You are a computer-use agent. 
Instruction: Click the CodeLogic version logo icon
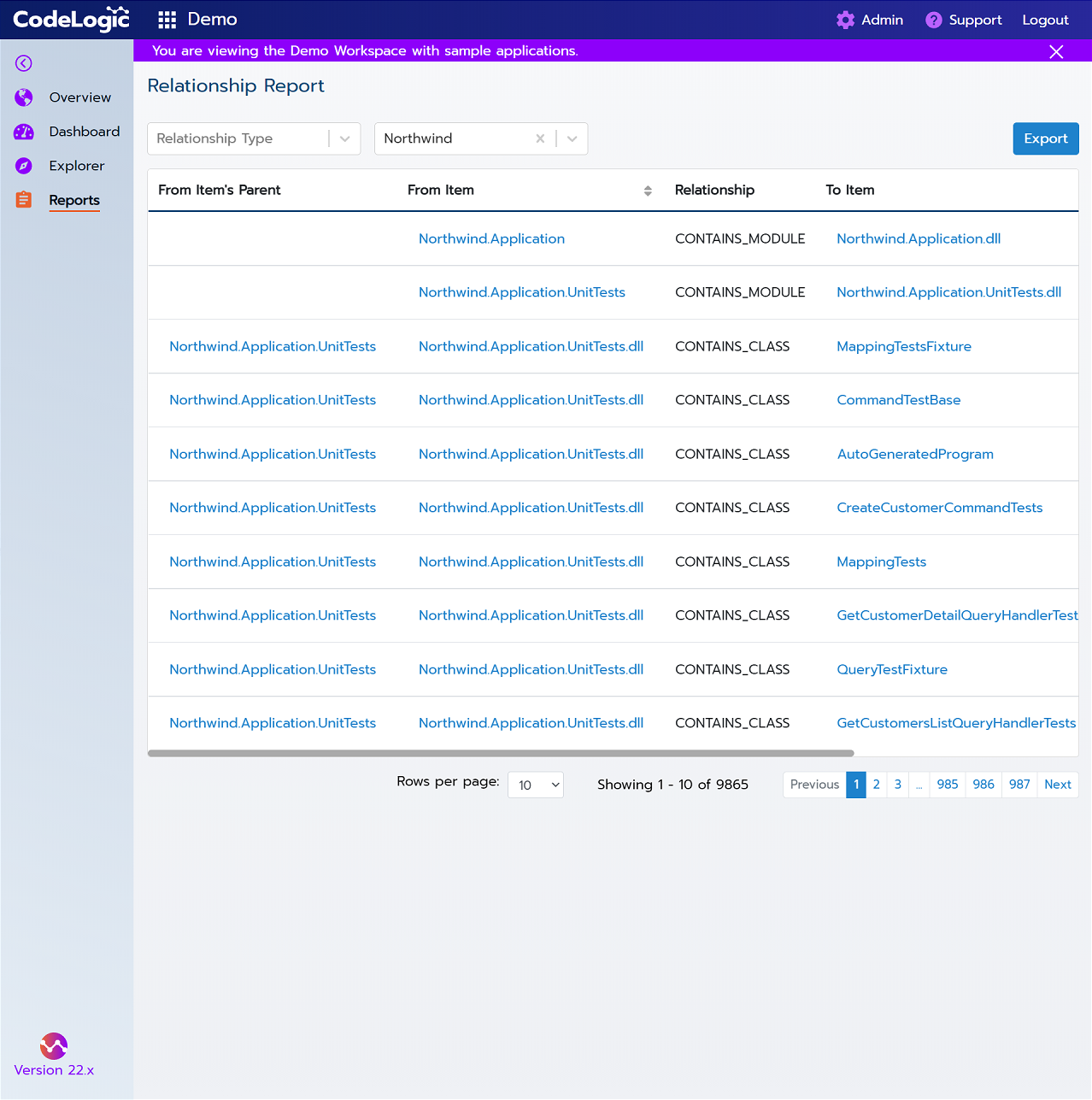(54, 1045)
